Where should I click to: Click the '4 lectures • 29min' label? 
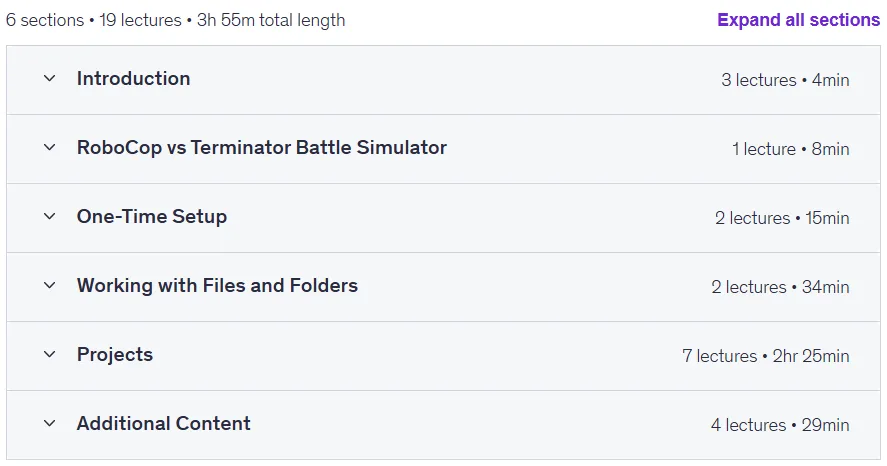(780, 425)
